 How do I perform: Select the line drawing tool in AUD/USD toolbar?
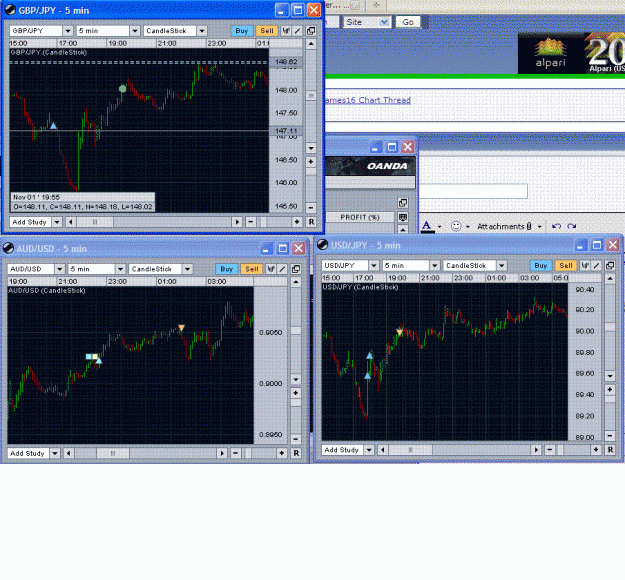[282, 269]
